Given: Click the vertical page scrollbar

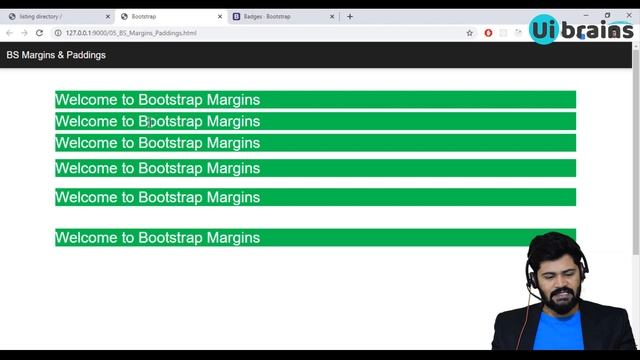Looking at the screenshot, I should (636, 153).
